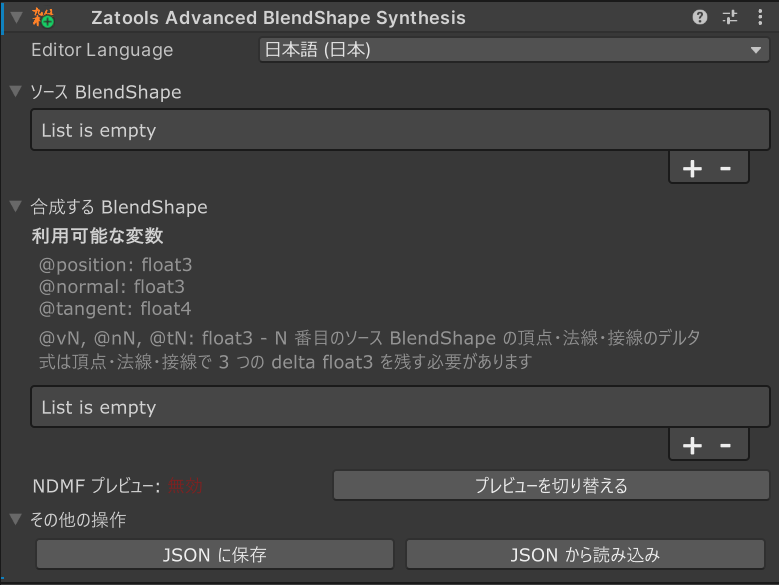
Task: Click the プレビューを切り替える button
Action: tap(551, 485)
